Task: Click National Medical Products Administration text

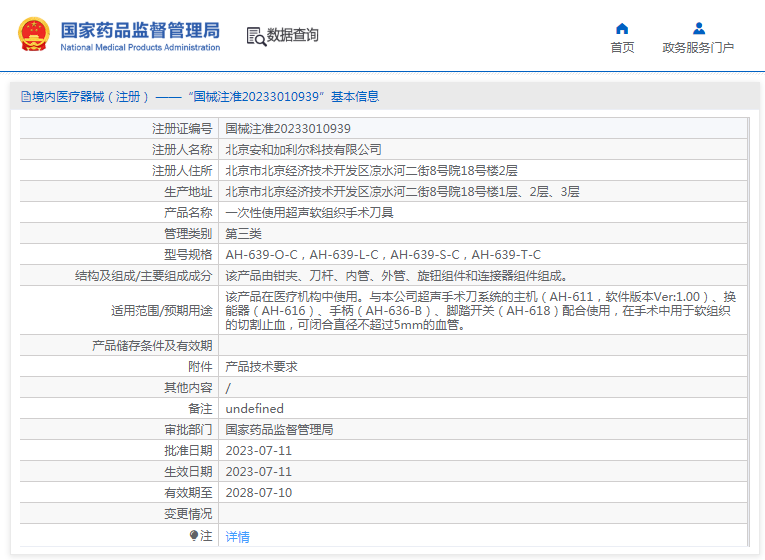Action: click(140, 47)
